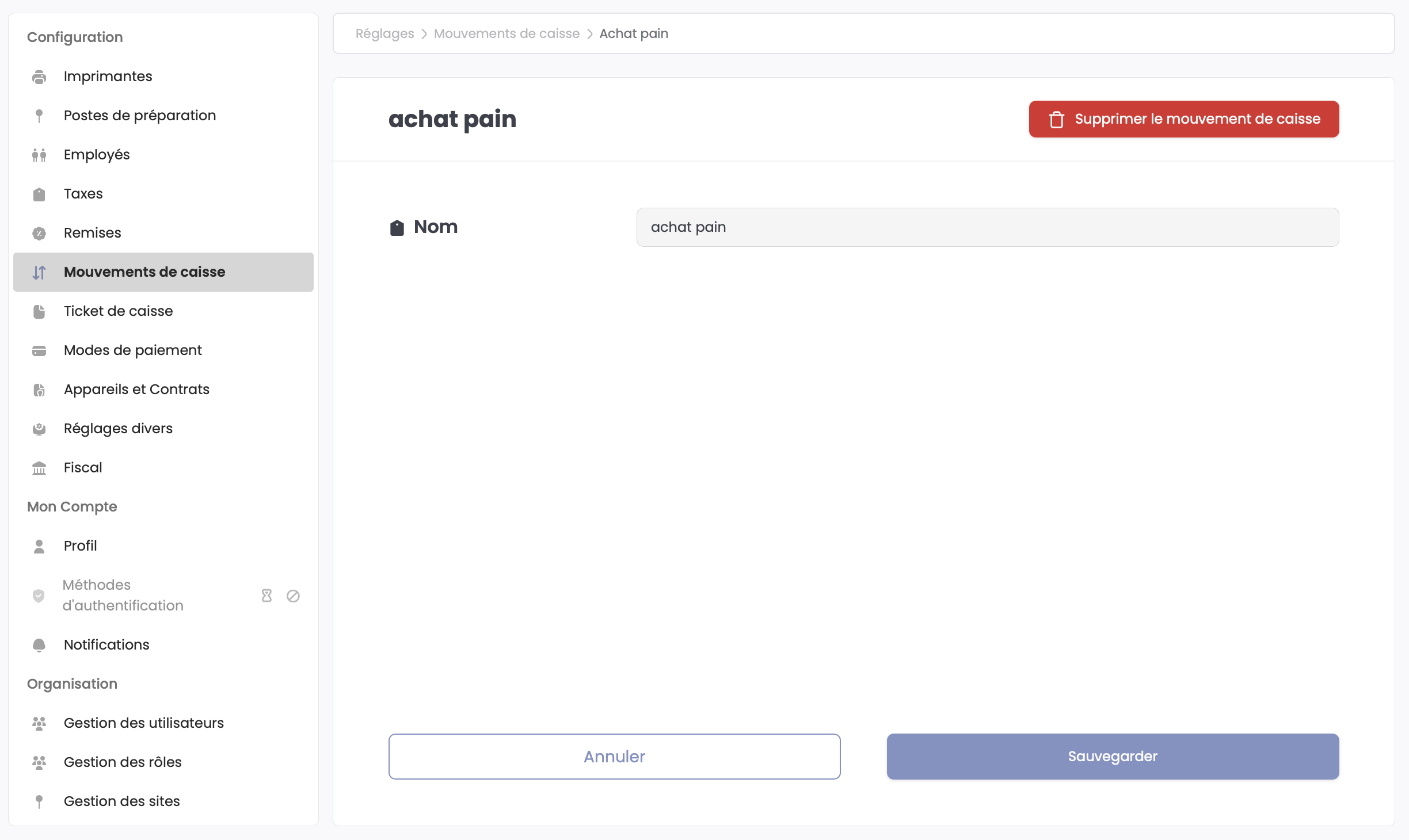Click the Mouvements de caisse arrows icon
The height and width of the screenshot is (840, 1409).
pyautogui.click(x=39, y=272)
